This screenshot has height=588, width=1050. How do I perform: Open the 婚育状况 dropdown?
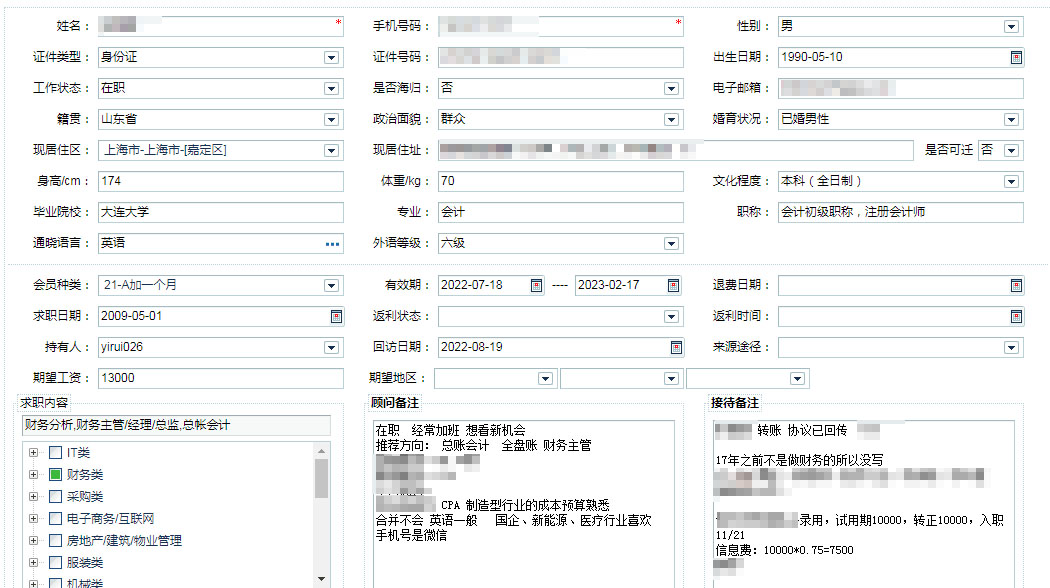(x=1011, y=119)
